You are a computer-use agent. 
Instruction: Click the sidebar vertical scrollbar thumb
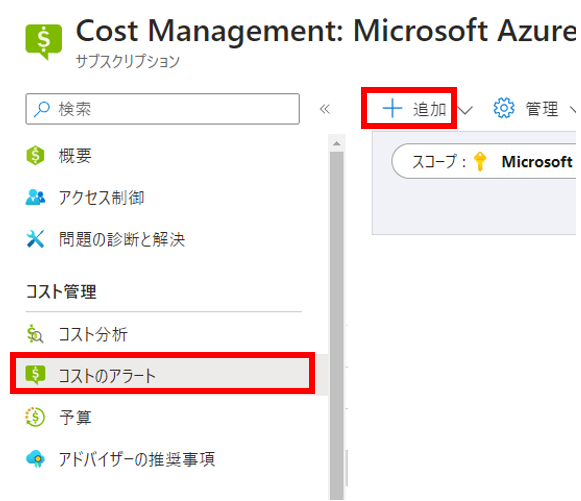coord(337,326)
